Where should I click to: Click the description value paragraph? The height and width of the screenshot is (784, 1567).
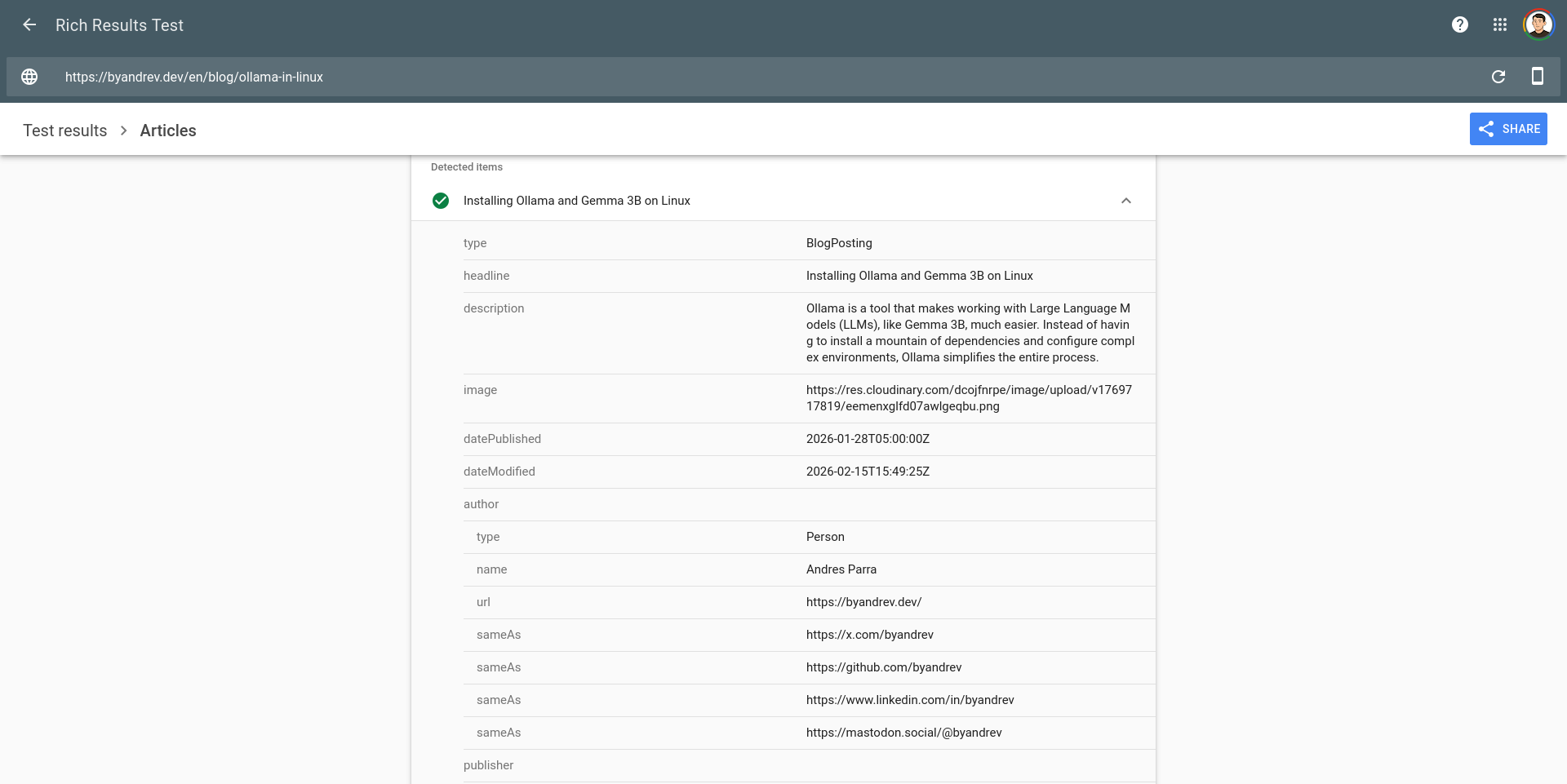[x=970, y=333]
